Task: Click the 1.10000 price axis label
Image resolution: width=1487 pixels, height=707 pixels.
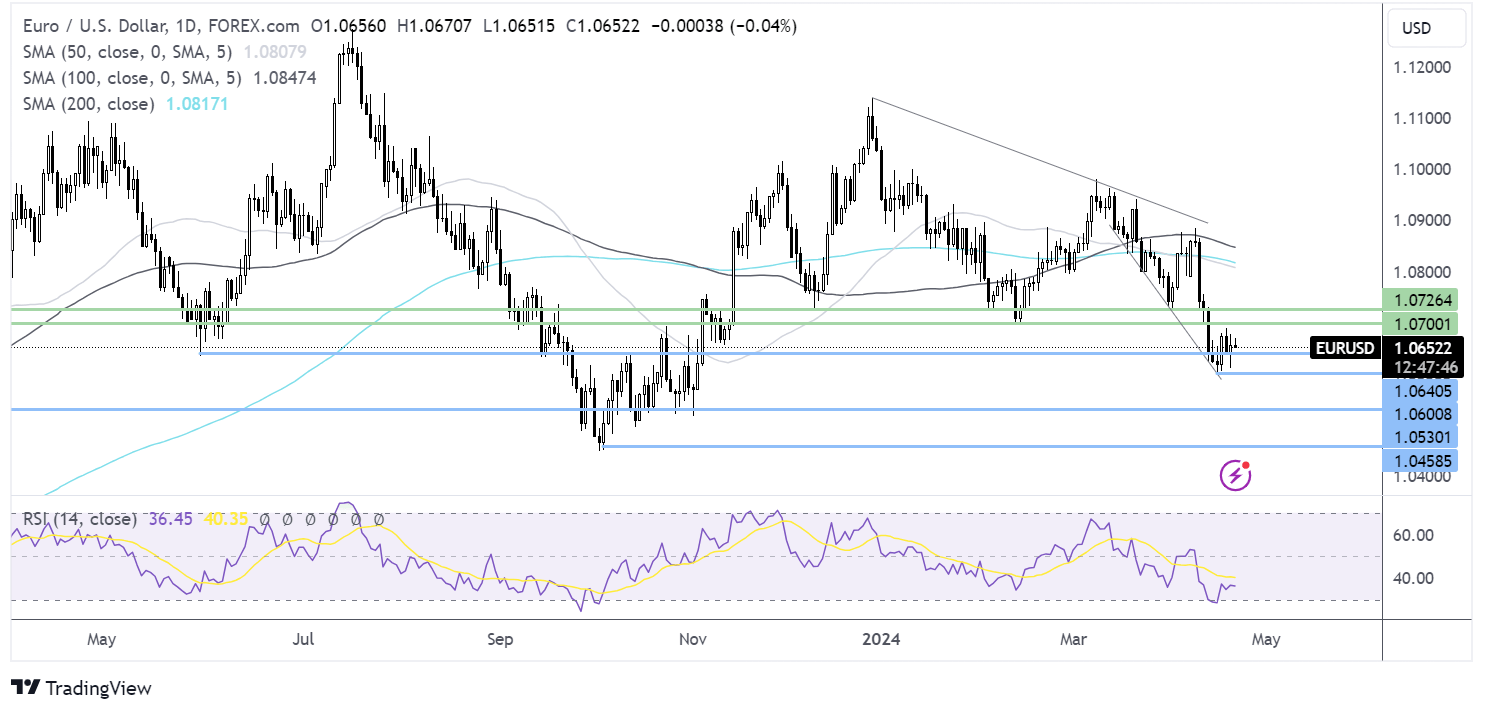Action: pos(1424,169)
